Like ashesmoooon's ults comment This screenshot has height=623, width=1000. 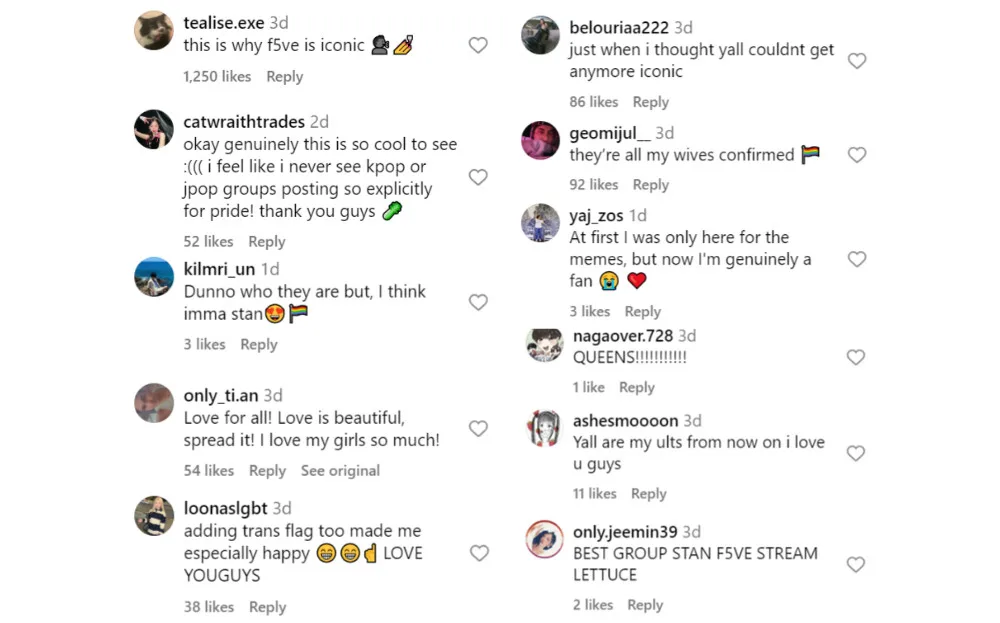(856, 453)
